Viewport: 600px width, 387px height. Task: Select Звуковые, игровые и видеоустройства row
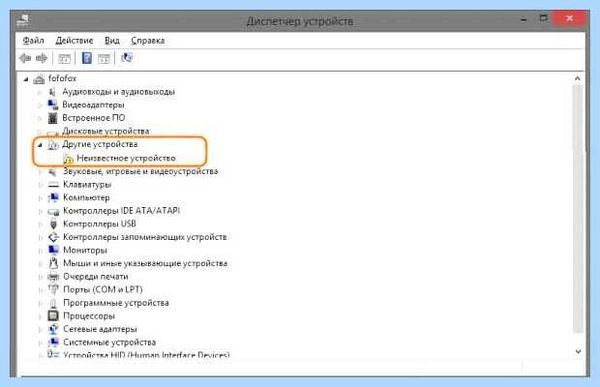(140, 171)
